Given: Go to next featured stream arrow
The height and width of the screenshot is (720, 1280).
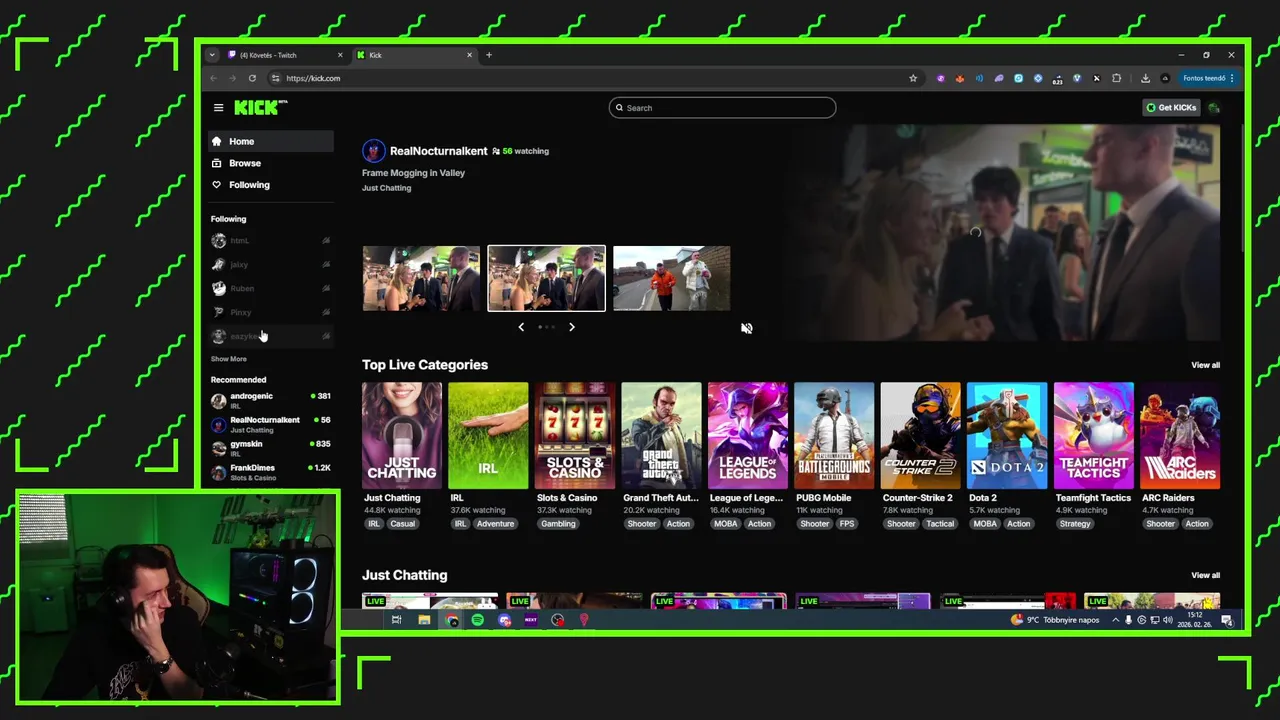Looking at the screenshot, I should click(572, 327).
